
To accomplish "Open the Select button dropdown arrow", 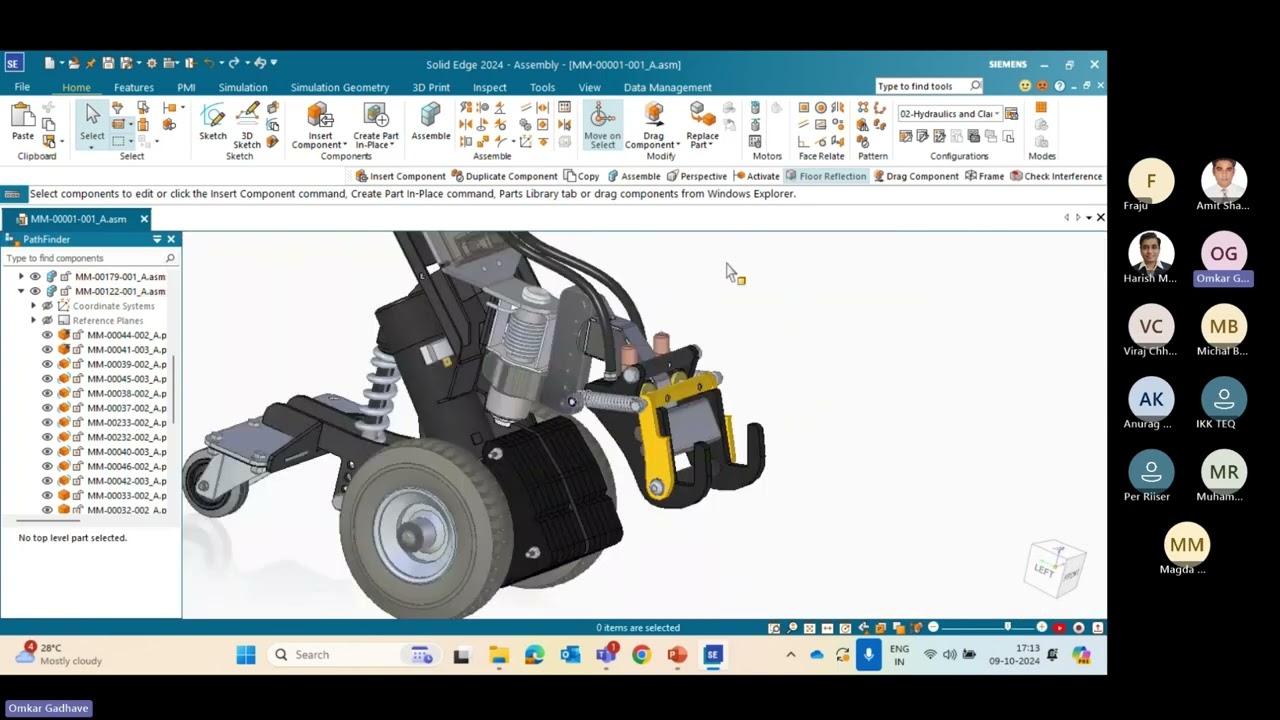I will pos(92,147).
